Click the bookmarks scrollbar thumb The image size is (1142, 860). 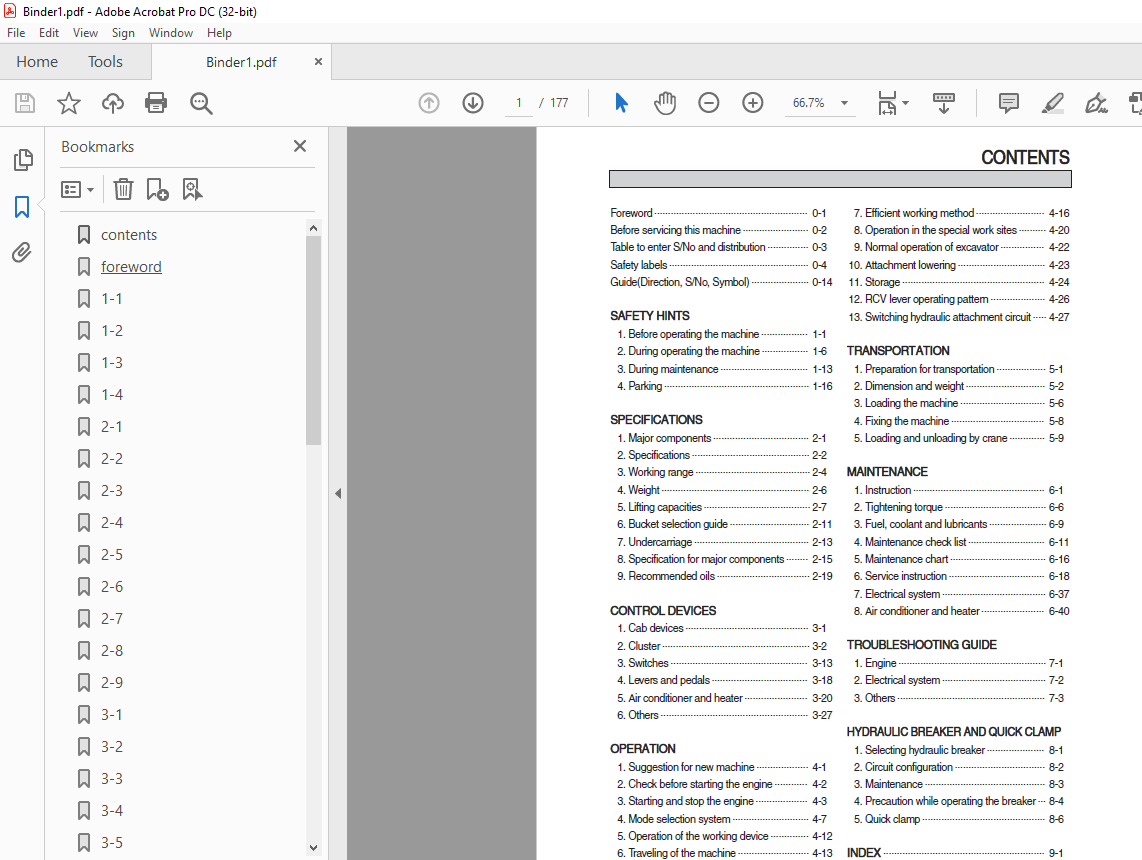pyautogui.click(x=313, y=340)
